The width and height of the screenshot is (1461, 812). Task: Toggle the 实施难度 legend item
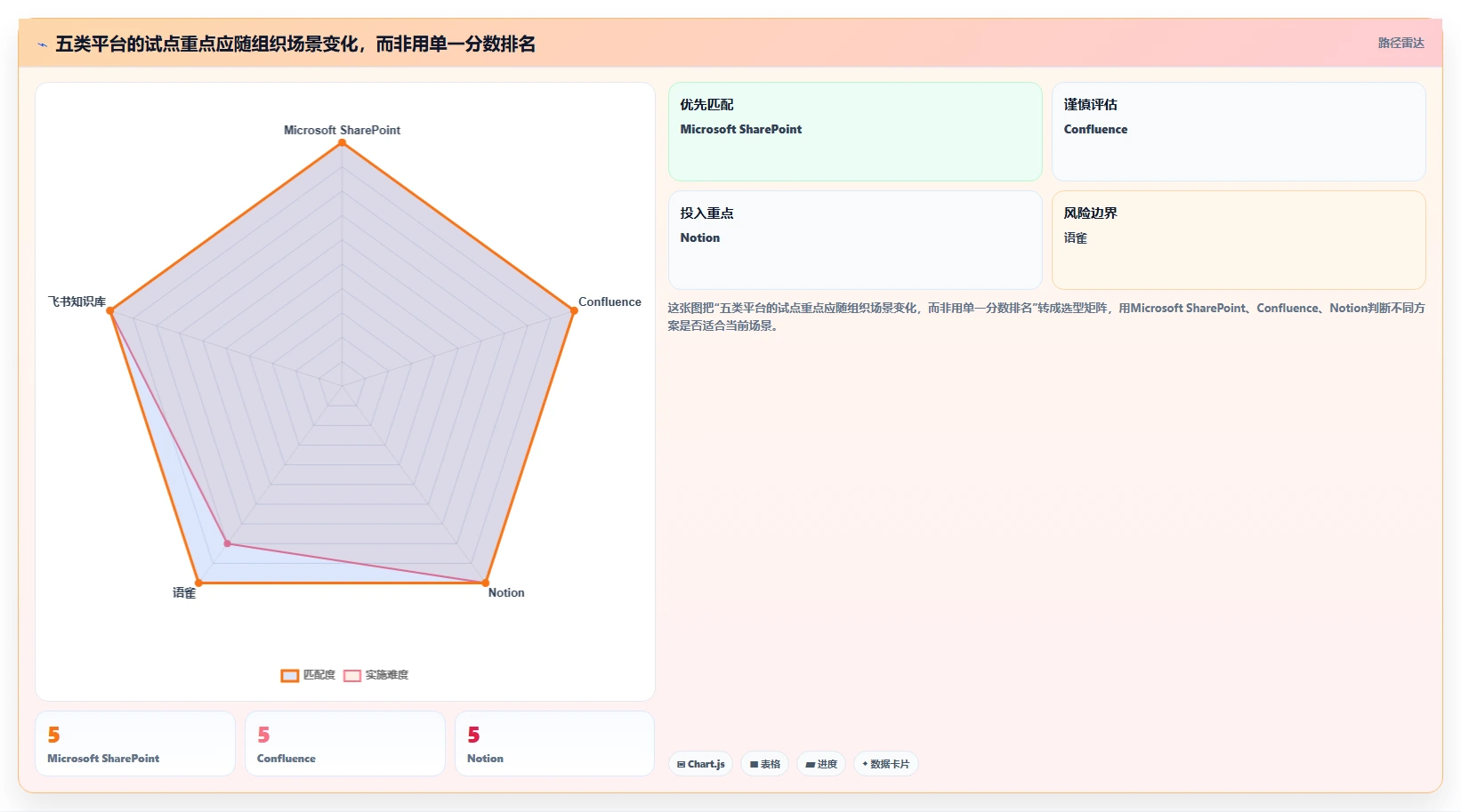(375, 675)
